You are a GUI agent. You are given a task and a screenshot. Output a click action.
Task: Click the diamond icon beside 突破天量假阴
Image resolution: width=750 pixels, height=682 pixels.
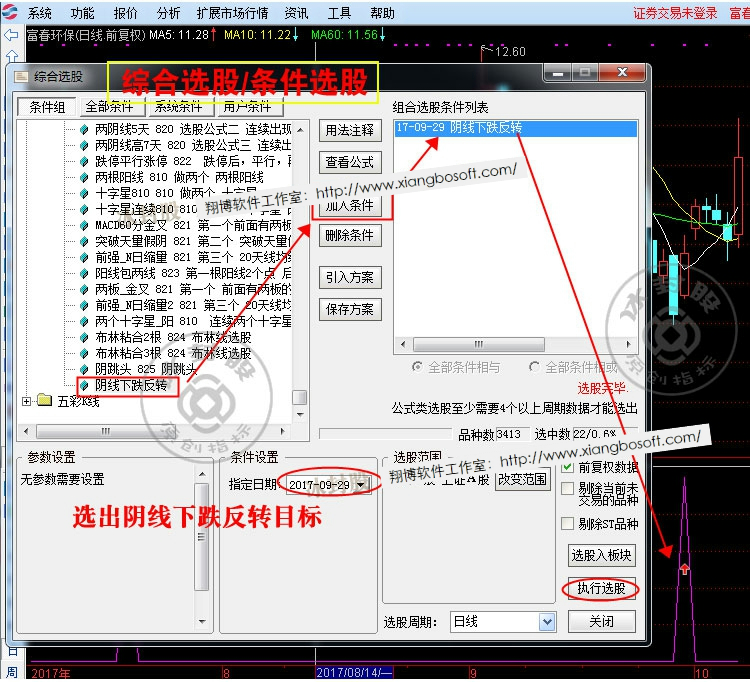click(84, 242)
